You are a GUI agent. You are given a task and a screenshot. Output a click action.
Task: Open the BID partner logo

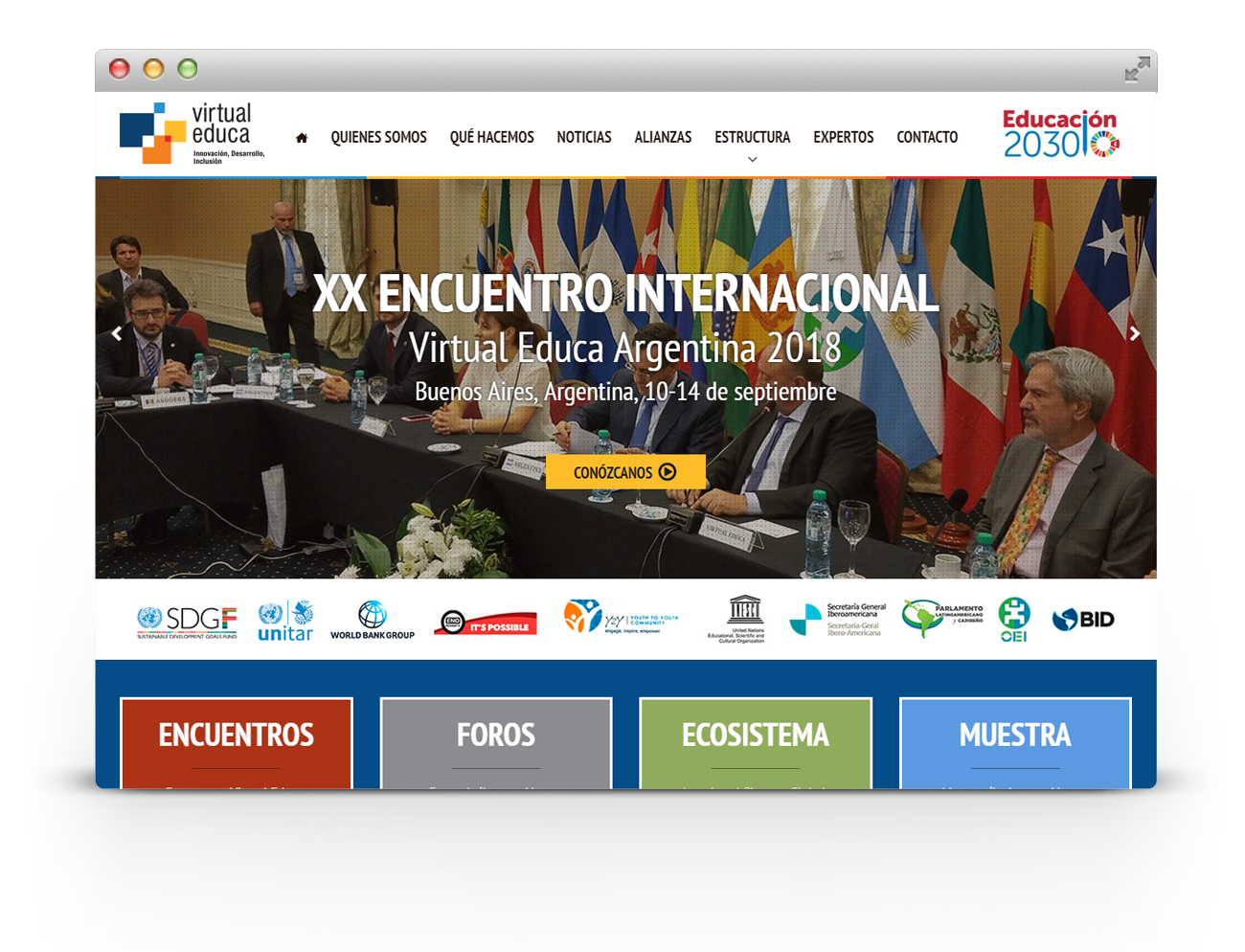click(x=1083, y=619)
